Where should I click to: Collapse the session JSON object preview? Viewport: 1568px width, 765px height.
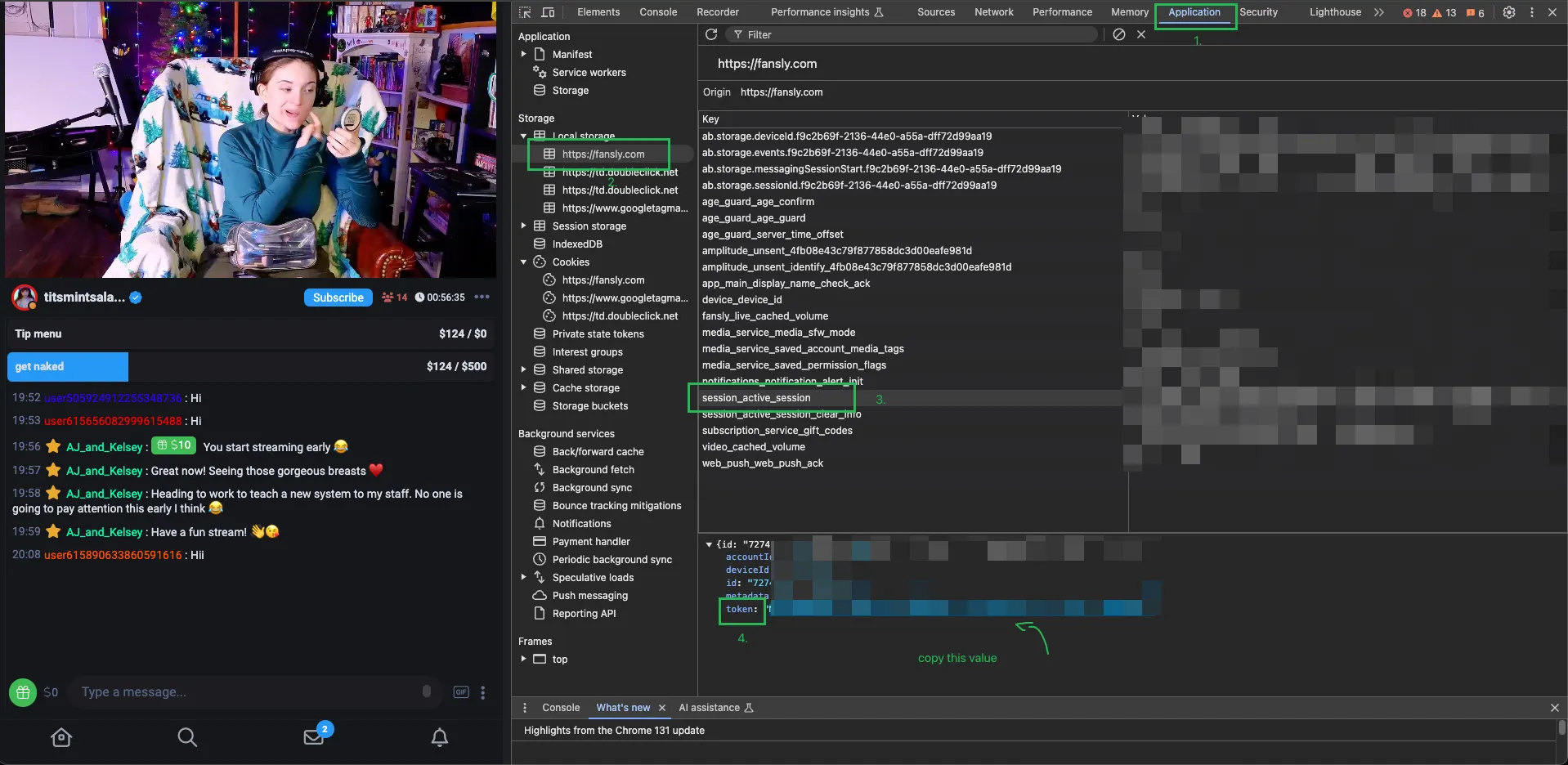point(709,544)
